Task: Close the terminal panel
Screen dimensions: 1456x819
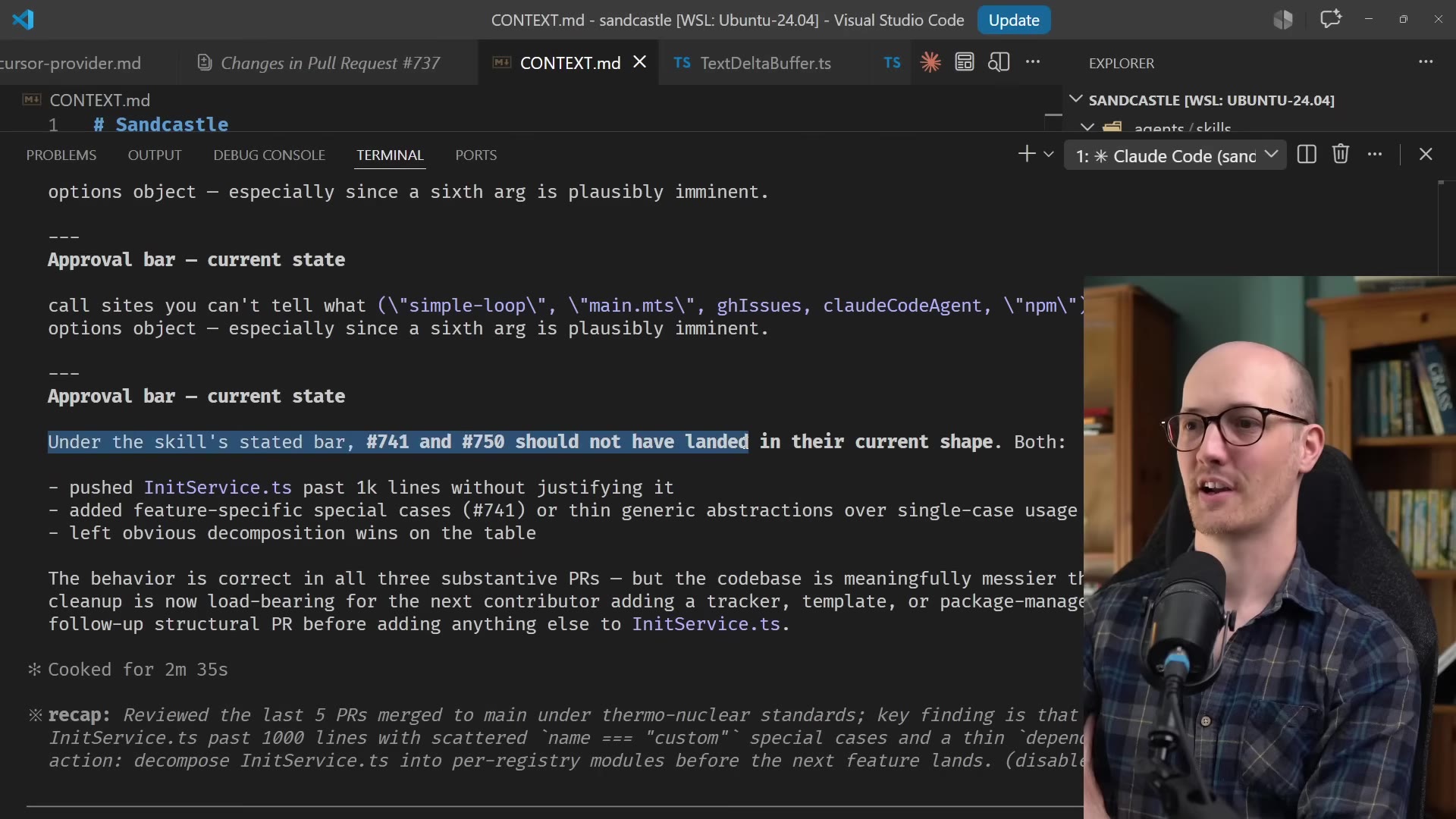Action: (x=1426, y=154)
